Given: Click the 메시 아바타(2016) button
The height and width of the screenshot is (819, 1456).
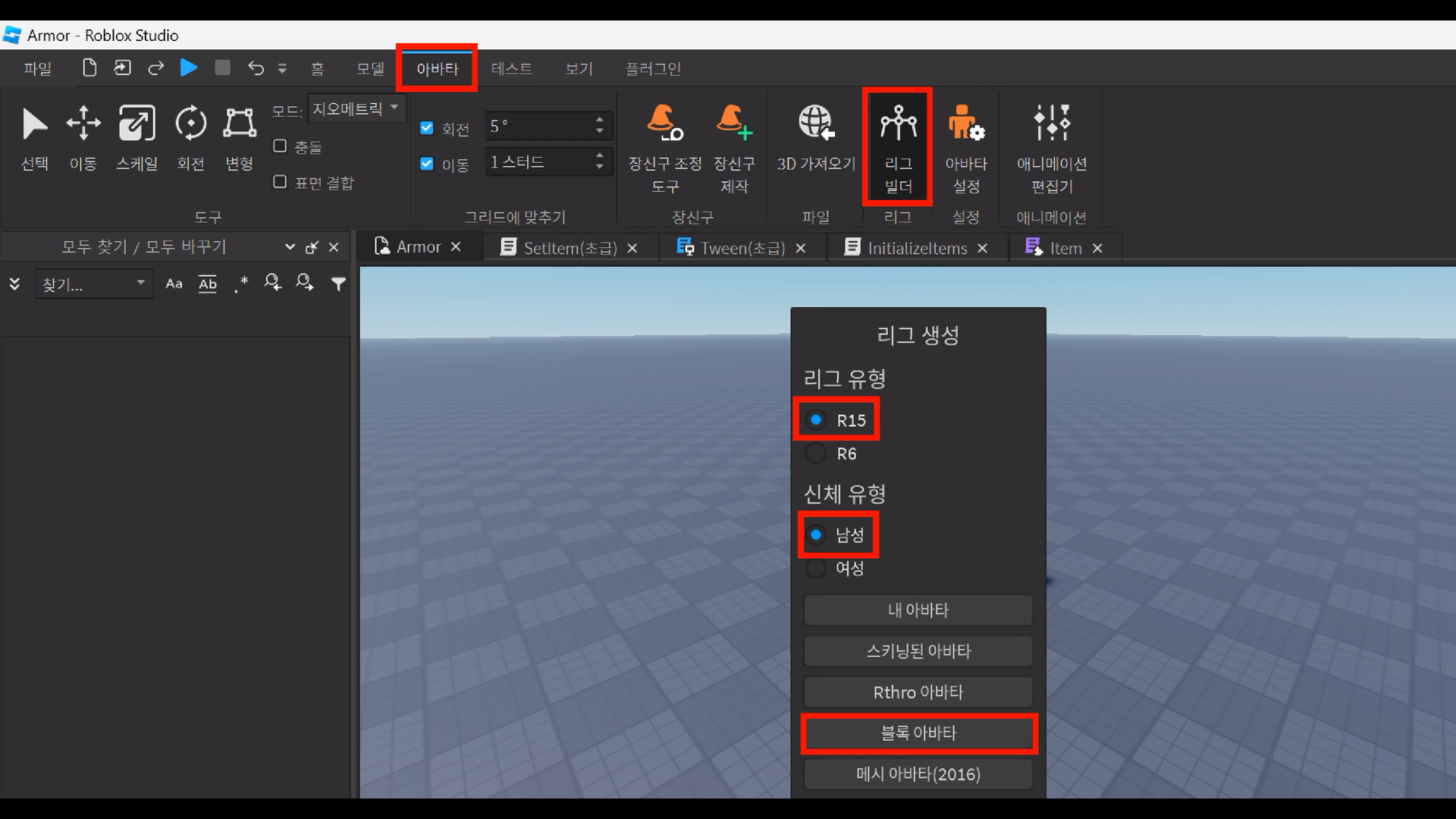Looking at the screenshot, I should 918,774.
